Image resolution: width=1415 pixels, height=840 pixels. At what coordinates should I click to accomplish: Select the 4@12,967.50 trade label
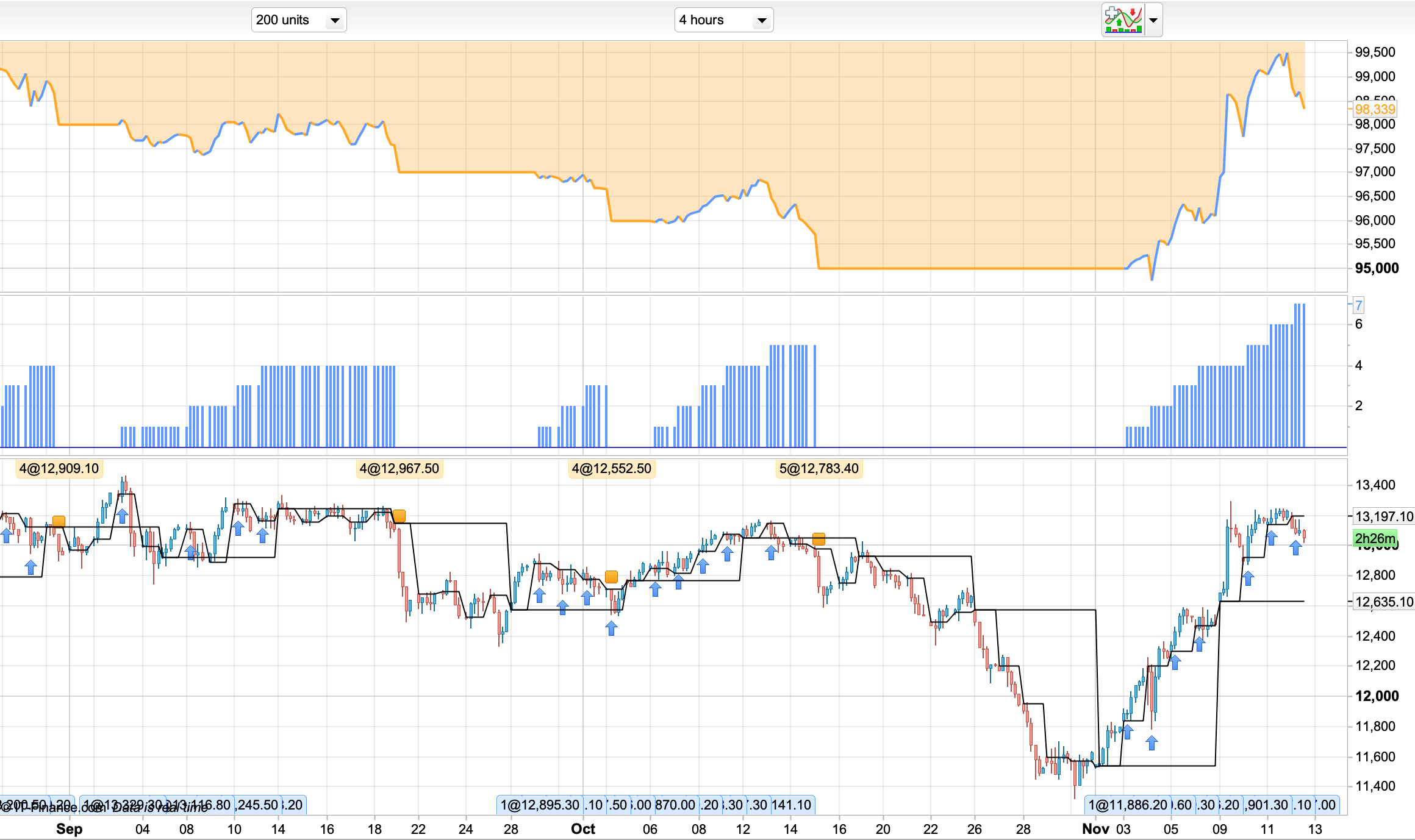pos(399,469)
